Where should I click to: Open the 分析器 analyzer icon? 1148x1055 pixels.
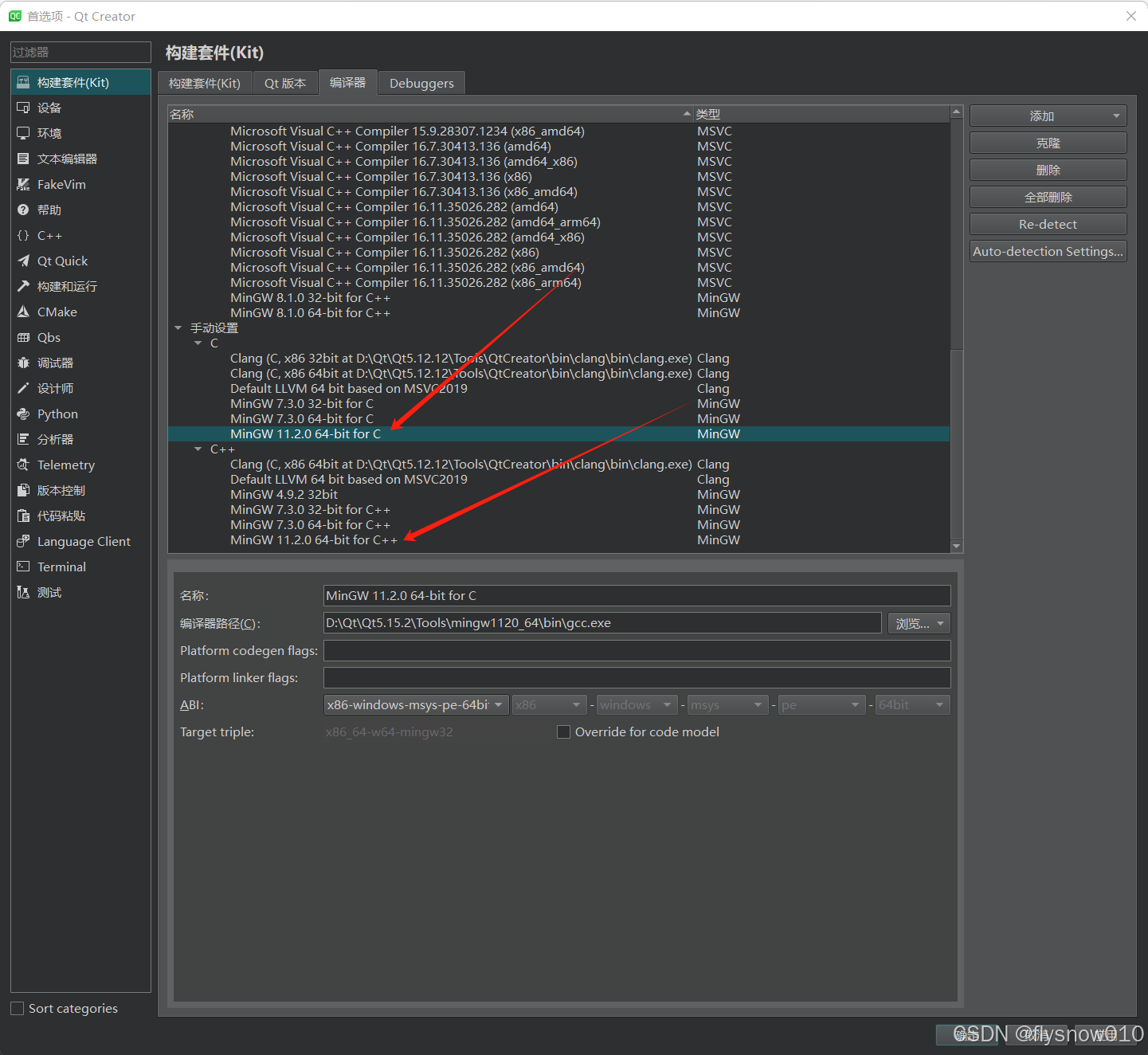pyautogui.click(x=23, y=439)
